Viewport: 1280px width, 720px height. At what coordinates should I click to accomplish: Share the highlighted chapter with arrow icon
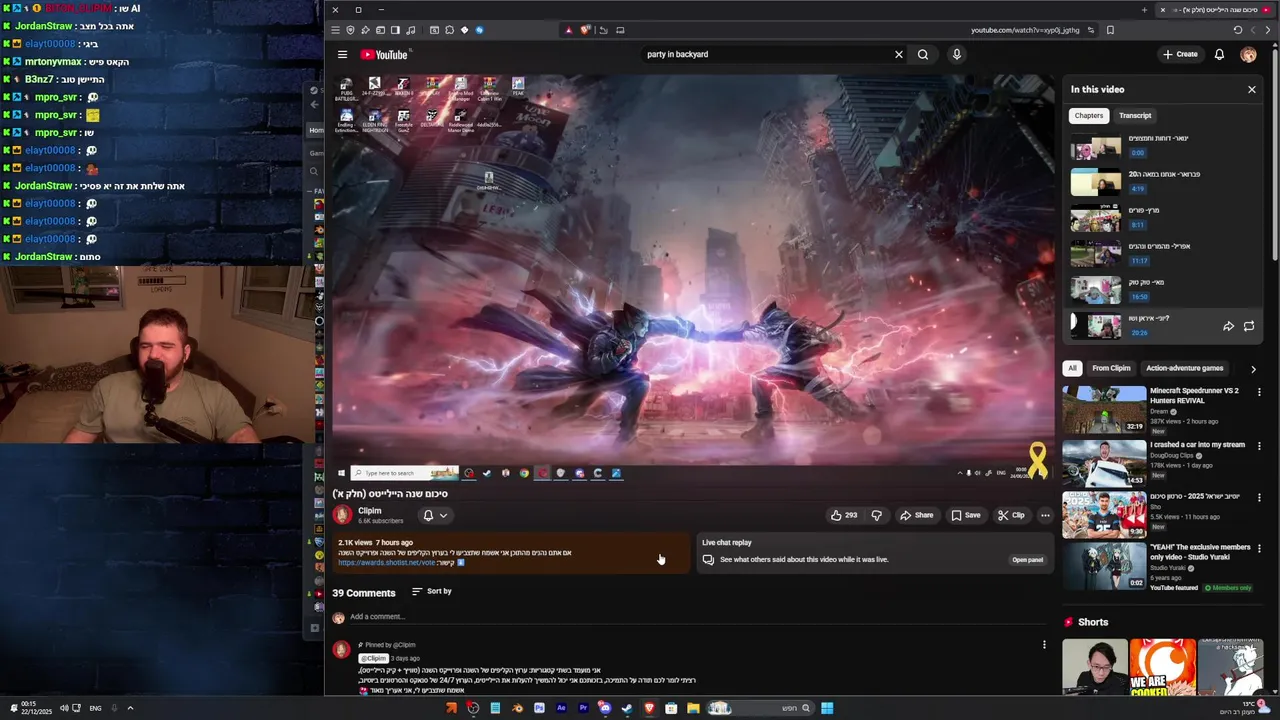1228,326
